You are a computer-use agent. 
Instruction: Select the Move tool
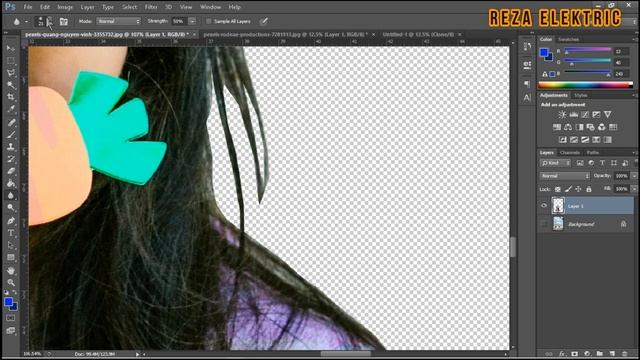point(11,48)
